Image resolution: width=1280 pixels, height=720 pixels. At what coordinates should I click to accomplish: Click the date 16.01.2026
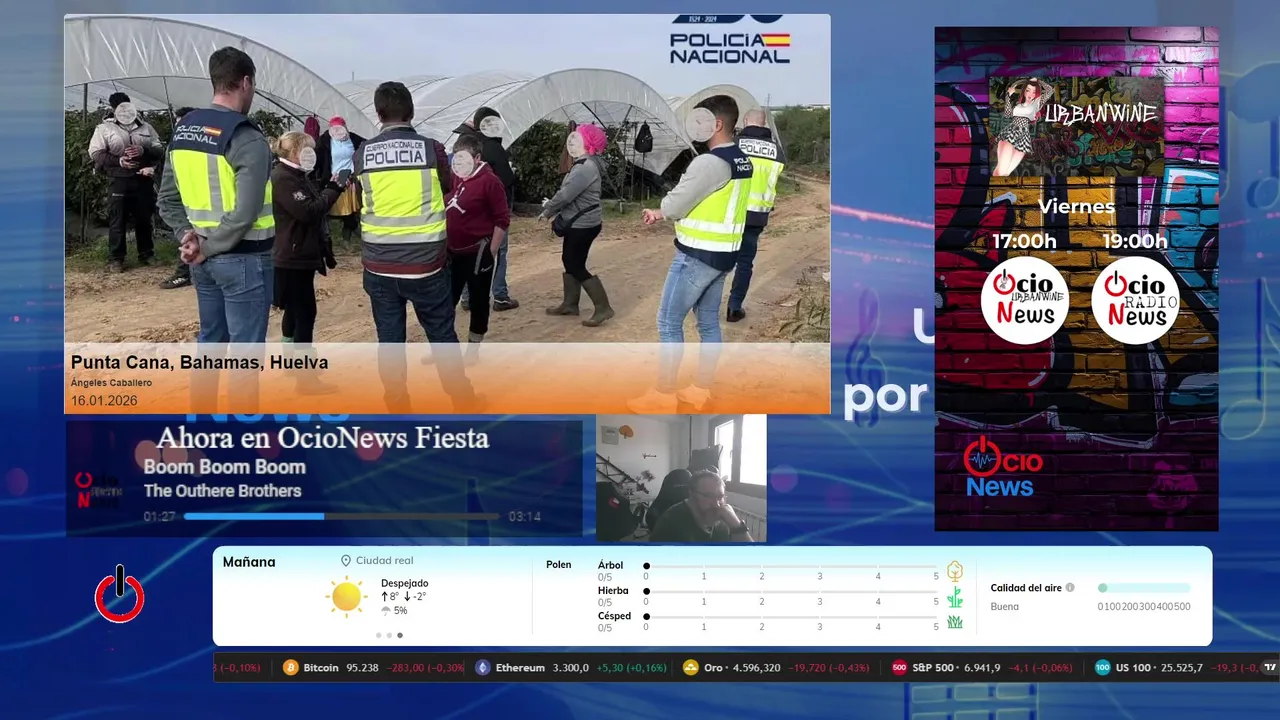click(104, 401)
